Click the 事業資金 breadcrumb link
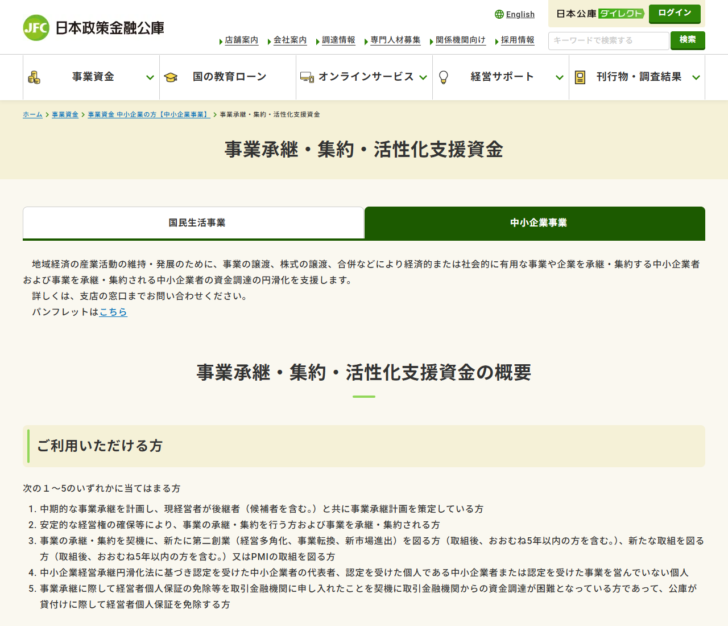Screen dimensions: 728x626 point(65,115)
